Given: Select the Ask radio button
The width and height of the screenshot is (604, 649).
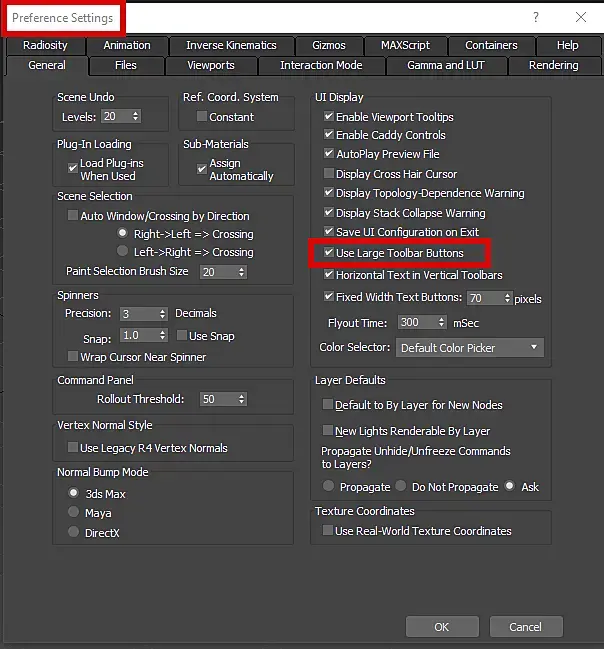Looking at the screenshot, I should tap(510, 486).
